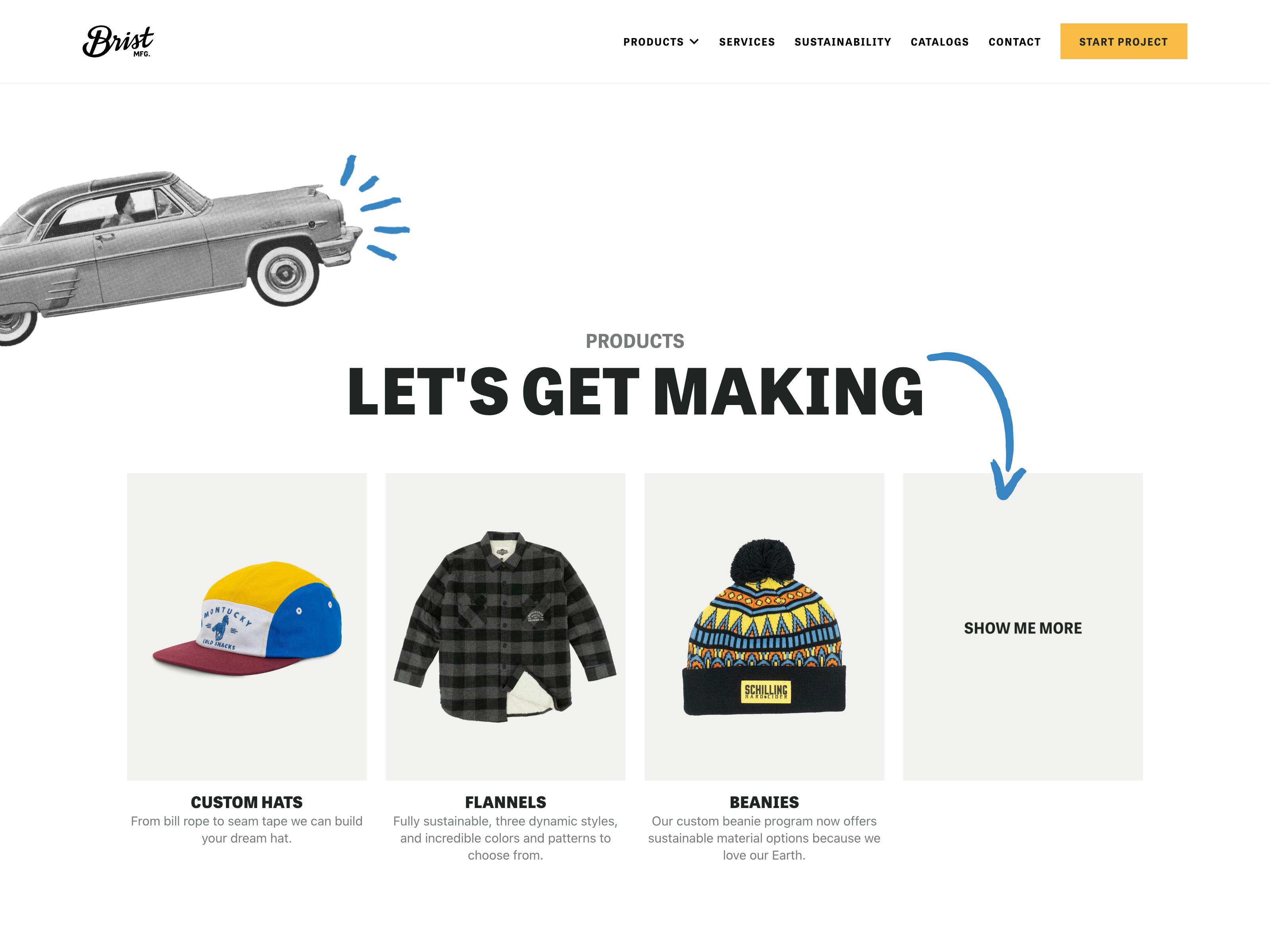
Task: Select the Beanies product image
Action: [x=764, y=626]
